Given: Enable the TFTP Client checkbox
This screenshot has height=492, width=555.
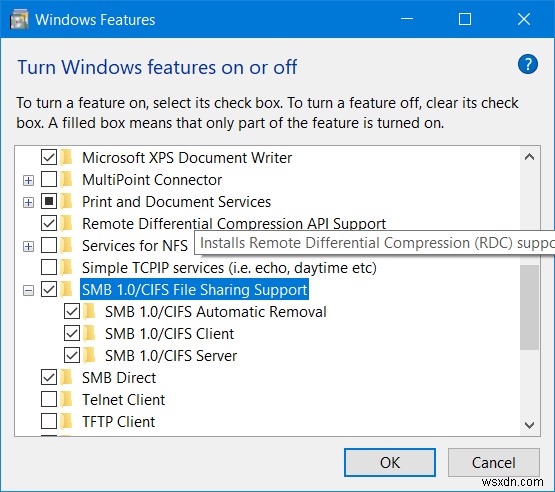Looking at the screenshot, I should coord(49,421).
